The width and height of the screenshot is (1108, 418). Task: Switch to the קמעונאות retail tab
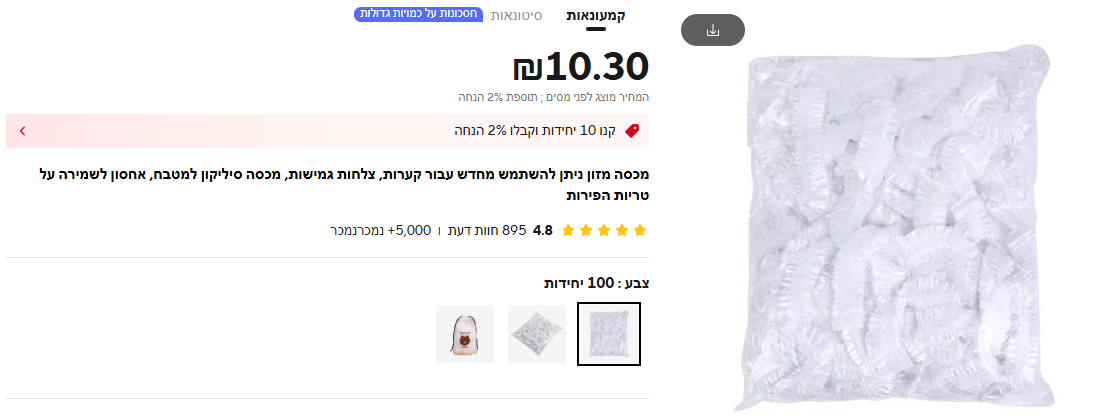(x=596, y=16)
